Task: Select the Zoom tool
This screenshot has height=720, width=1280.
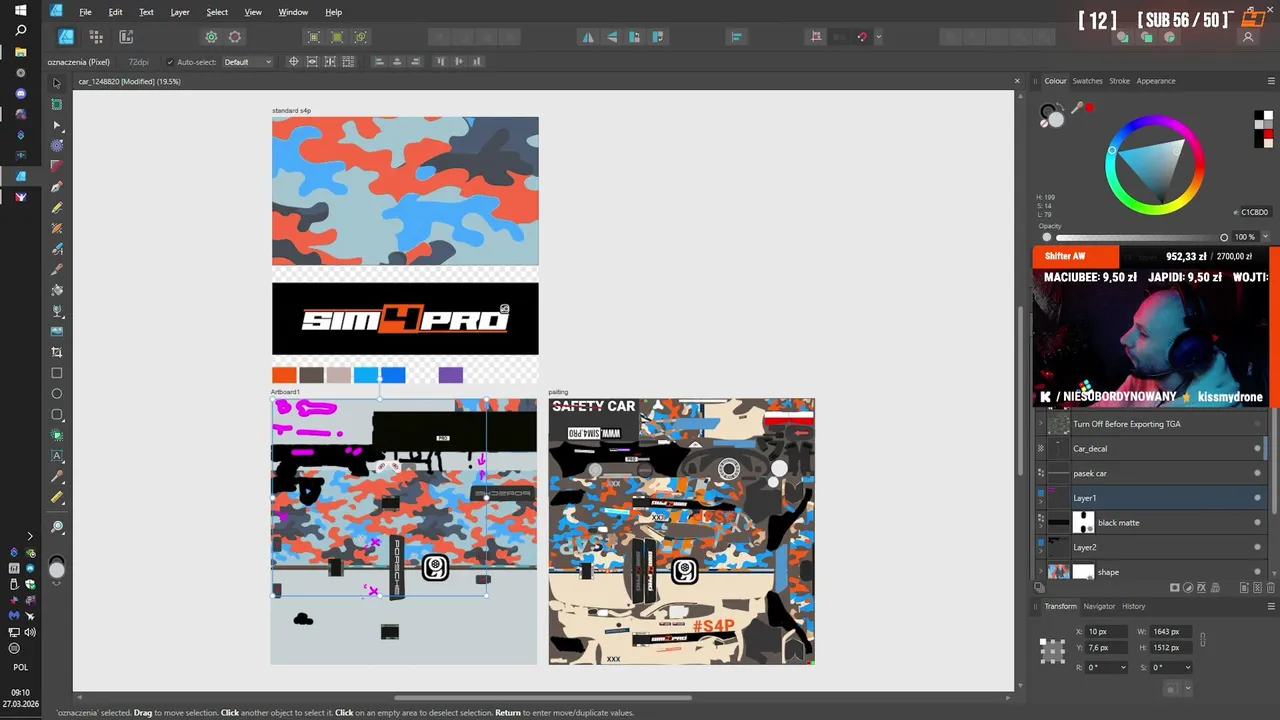Action: pyautogui.click(x=57, y=527)
